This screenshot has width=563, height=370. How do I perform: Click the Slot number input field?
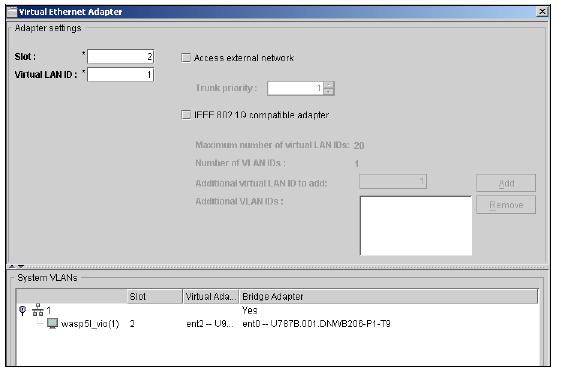121,57
